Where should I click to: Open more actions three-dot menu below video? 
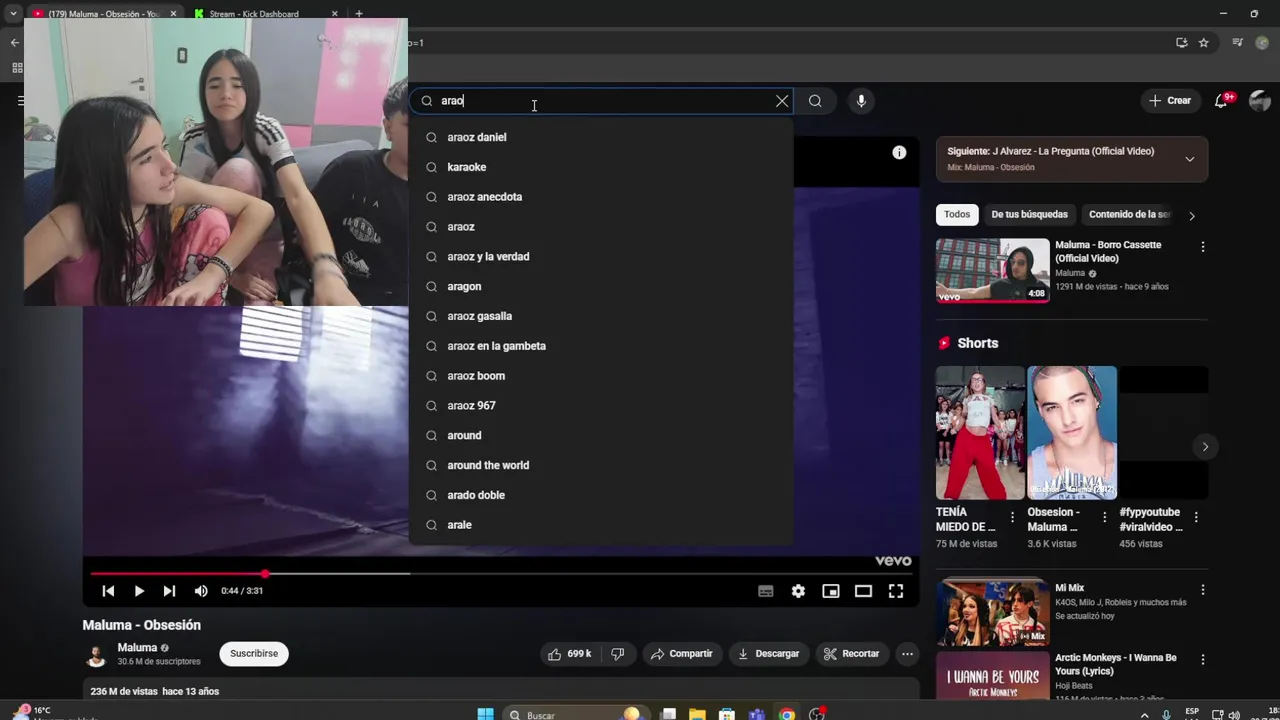click(x=907, y=654)
